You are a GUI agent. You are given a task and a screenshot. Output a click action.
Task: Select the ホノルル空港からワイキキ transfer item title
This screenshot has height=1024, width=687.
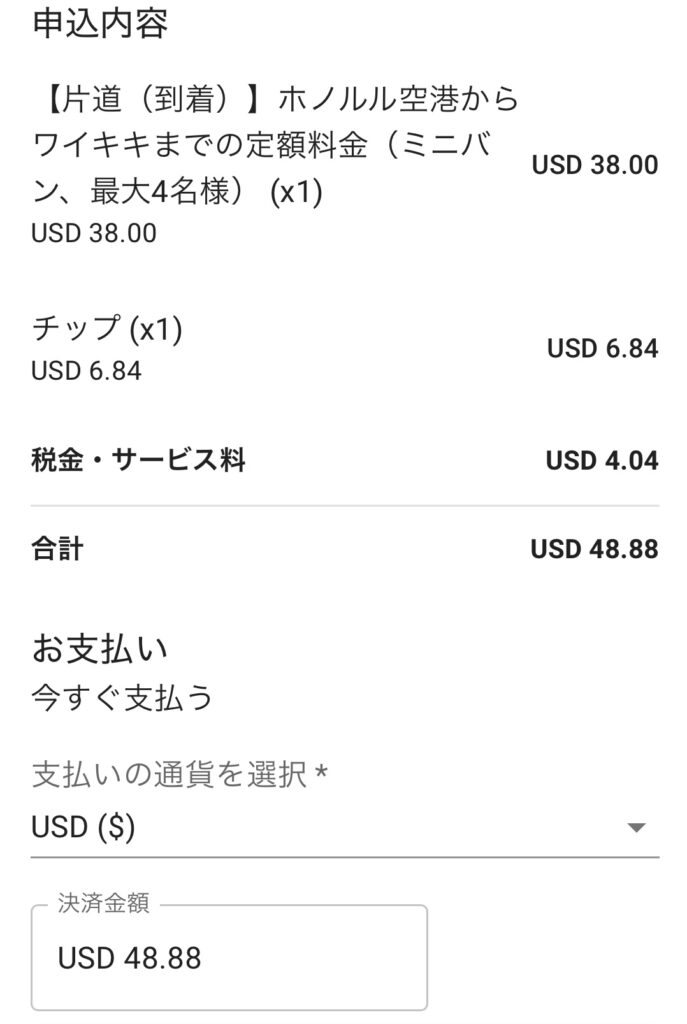275,144
